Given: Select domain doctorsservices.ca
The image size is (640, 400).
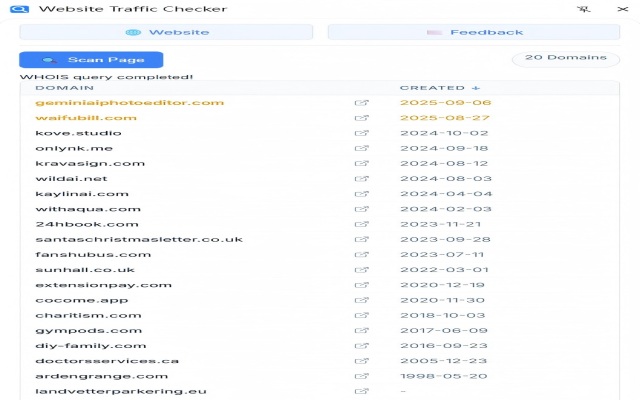Looking at the screenshot, I should pos(107,361).
